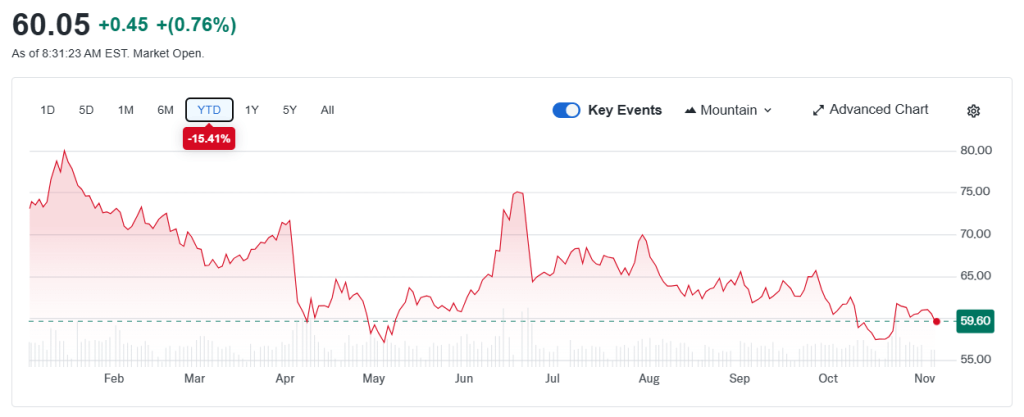Toggle the Key Events switch
Viewport: 1024px width, 417px height.
566,110
